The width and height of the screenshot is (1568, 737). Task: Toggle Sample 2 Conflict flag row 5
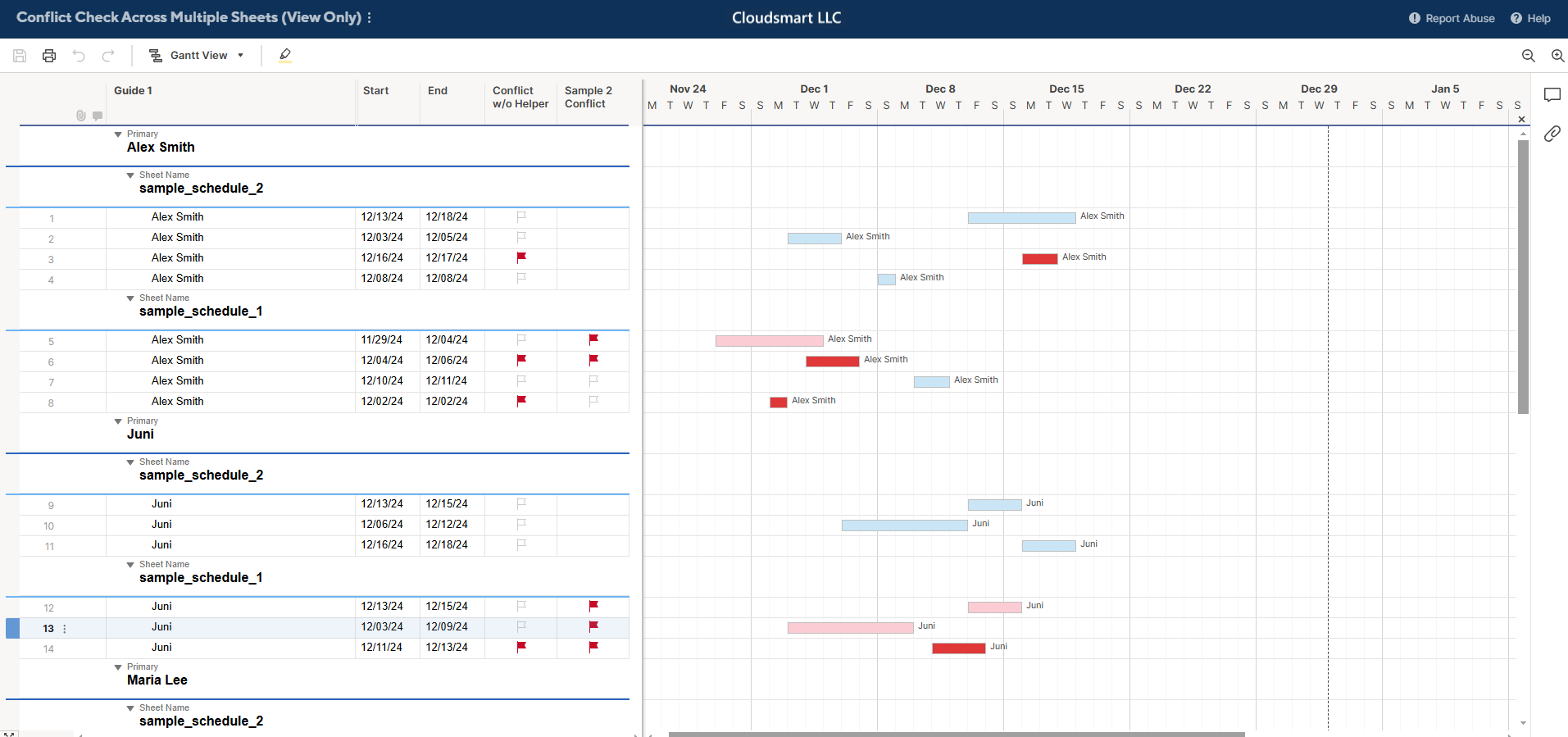tap(593, 339)
